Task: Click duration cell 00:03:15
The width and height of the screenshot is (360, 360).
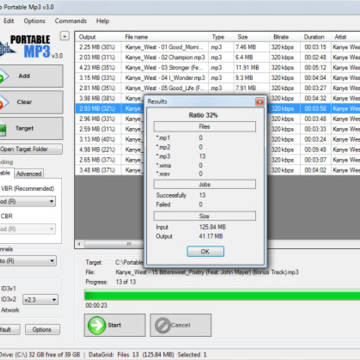Action: [x=315, y=47]
